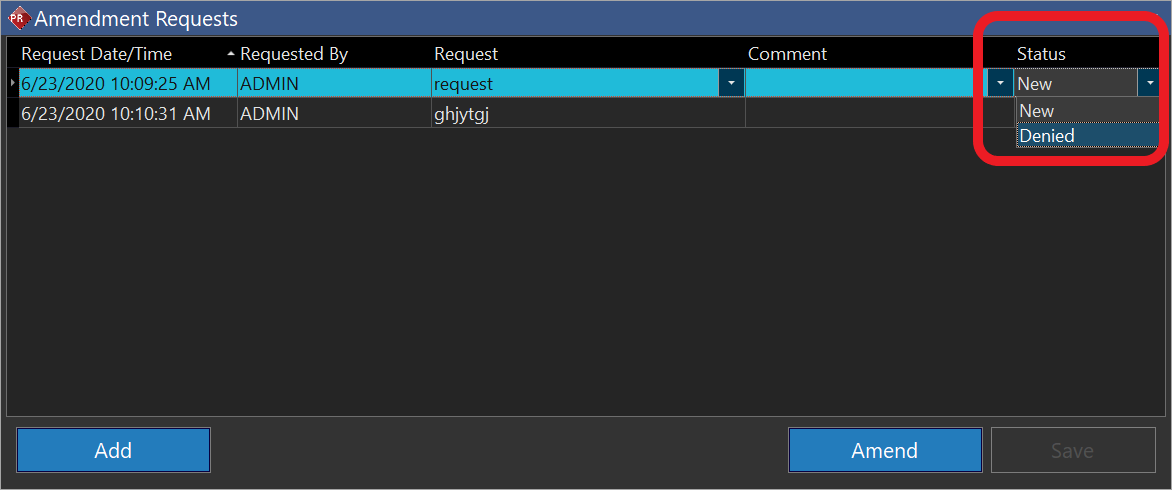Image resolution: width=1172 pixels, height=490 pixels.
Task: Click the 6/23/2020 10:09:25 AM date cell
Action: [x=116, y=84]
